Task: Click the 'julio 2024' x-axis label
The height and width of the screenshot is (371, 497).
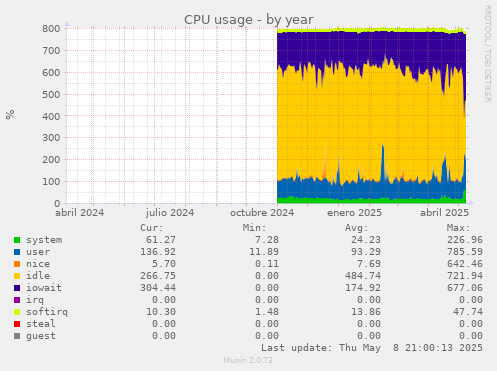Action: point(170,213)
